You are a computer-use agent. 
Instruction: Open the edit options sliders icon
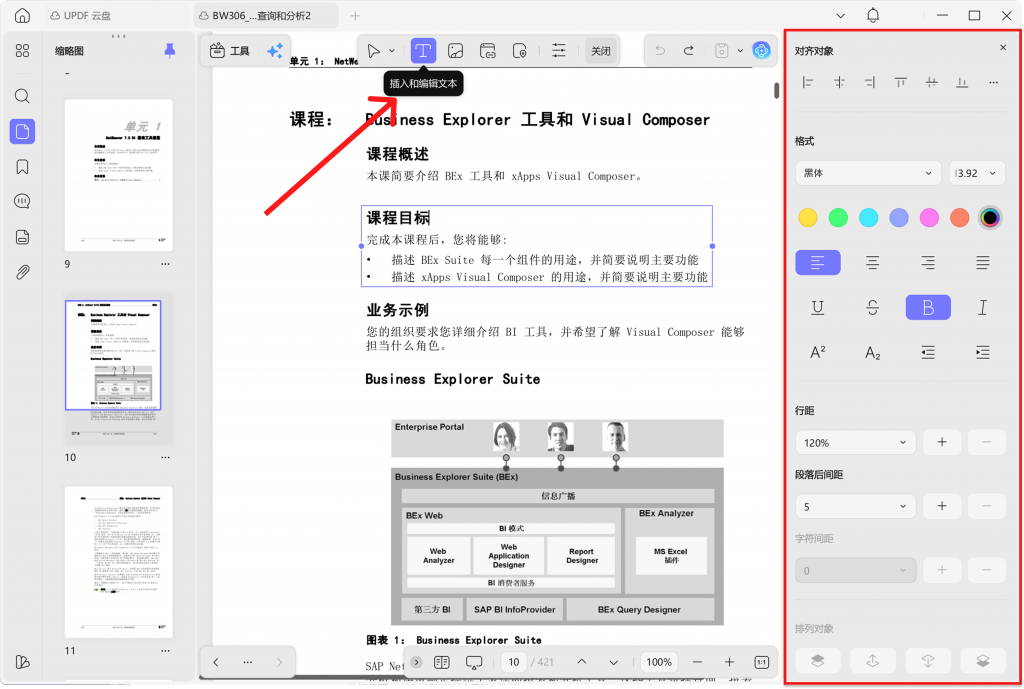(558, 51)
